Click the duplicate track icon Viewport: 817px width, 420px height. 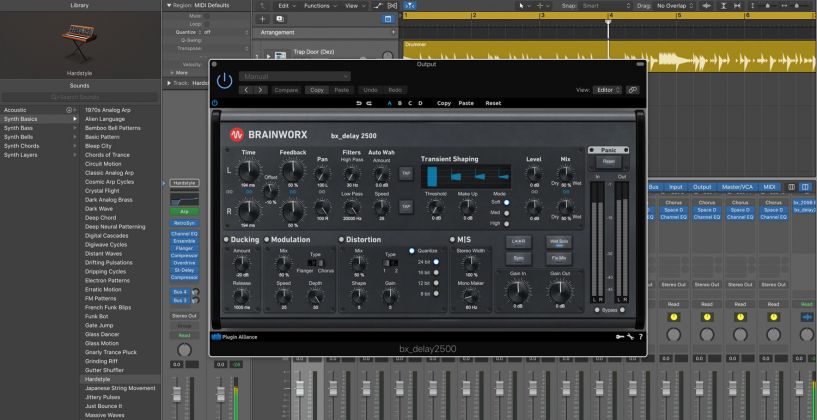[280, 19]
